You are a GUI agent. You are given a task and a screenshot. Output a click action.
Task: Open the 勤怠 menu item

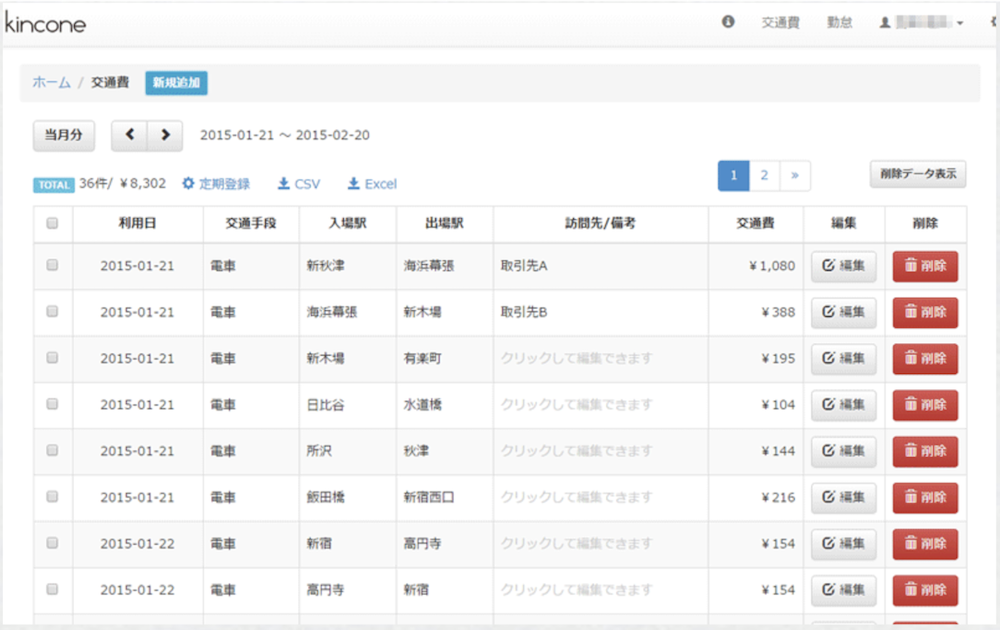(x=839, y=23)
